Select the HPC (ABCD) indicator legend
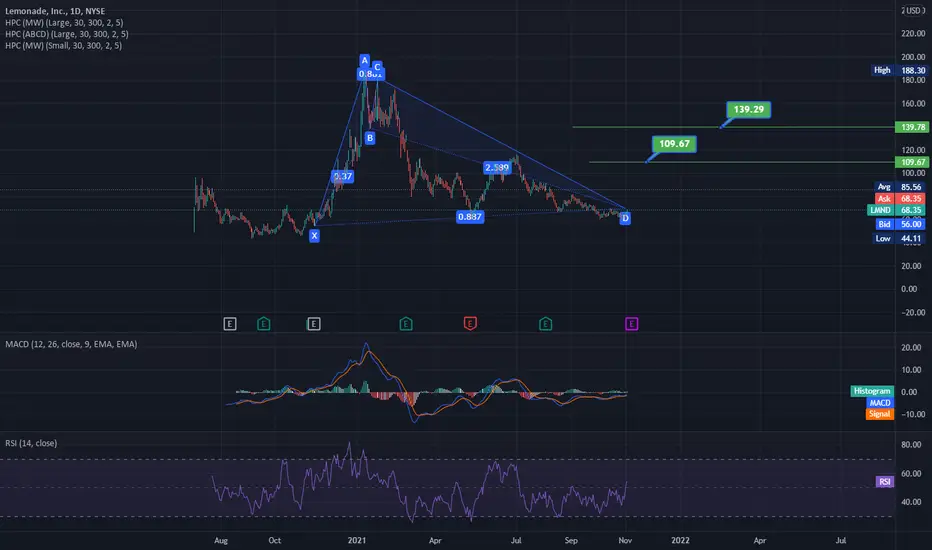Viewport: 932px width, 550px height. (x=67, y=34)
